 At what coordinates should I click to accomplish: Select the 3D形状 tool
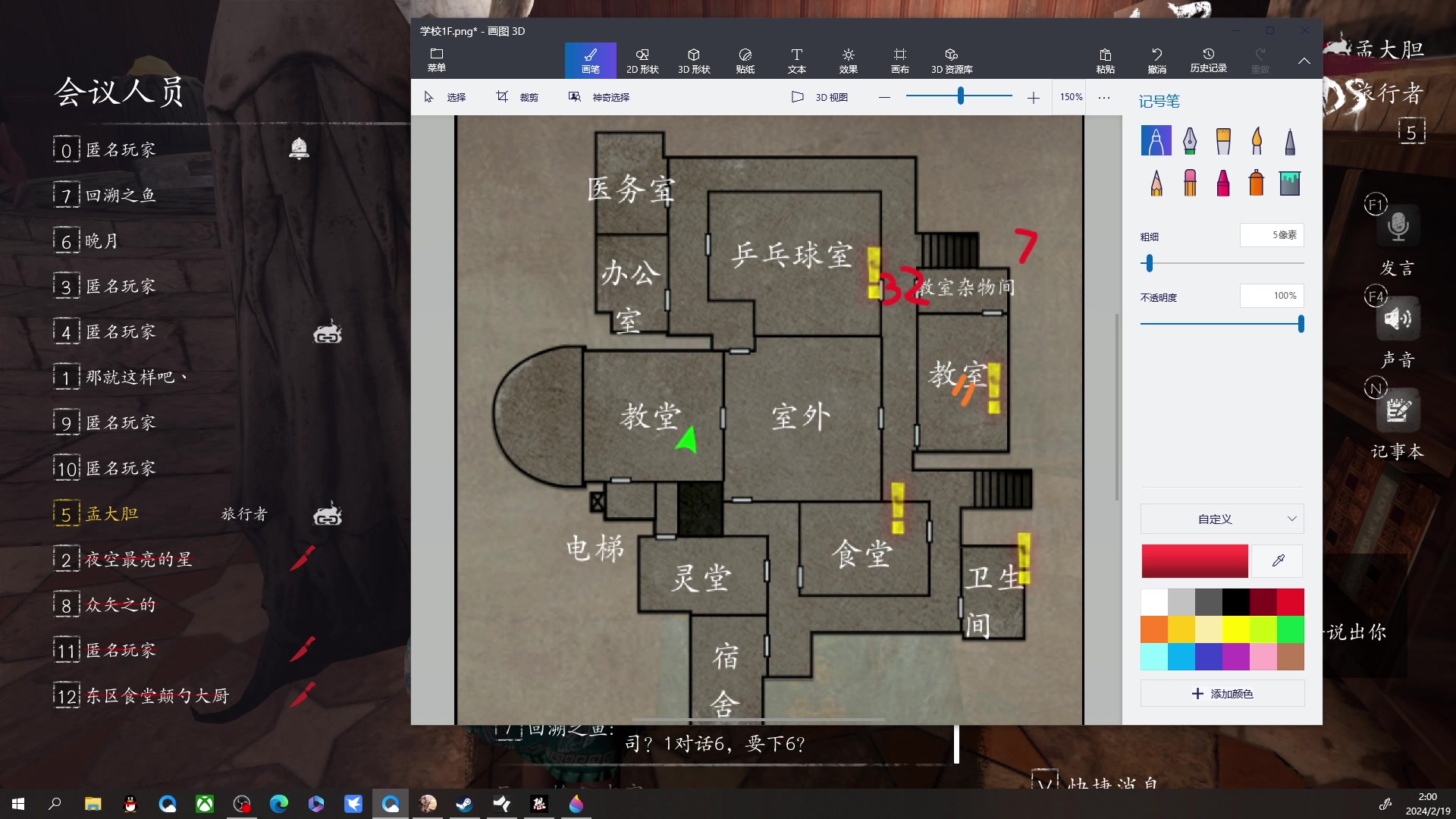click(x=693, y=59)
